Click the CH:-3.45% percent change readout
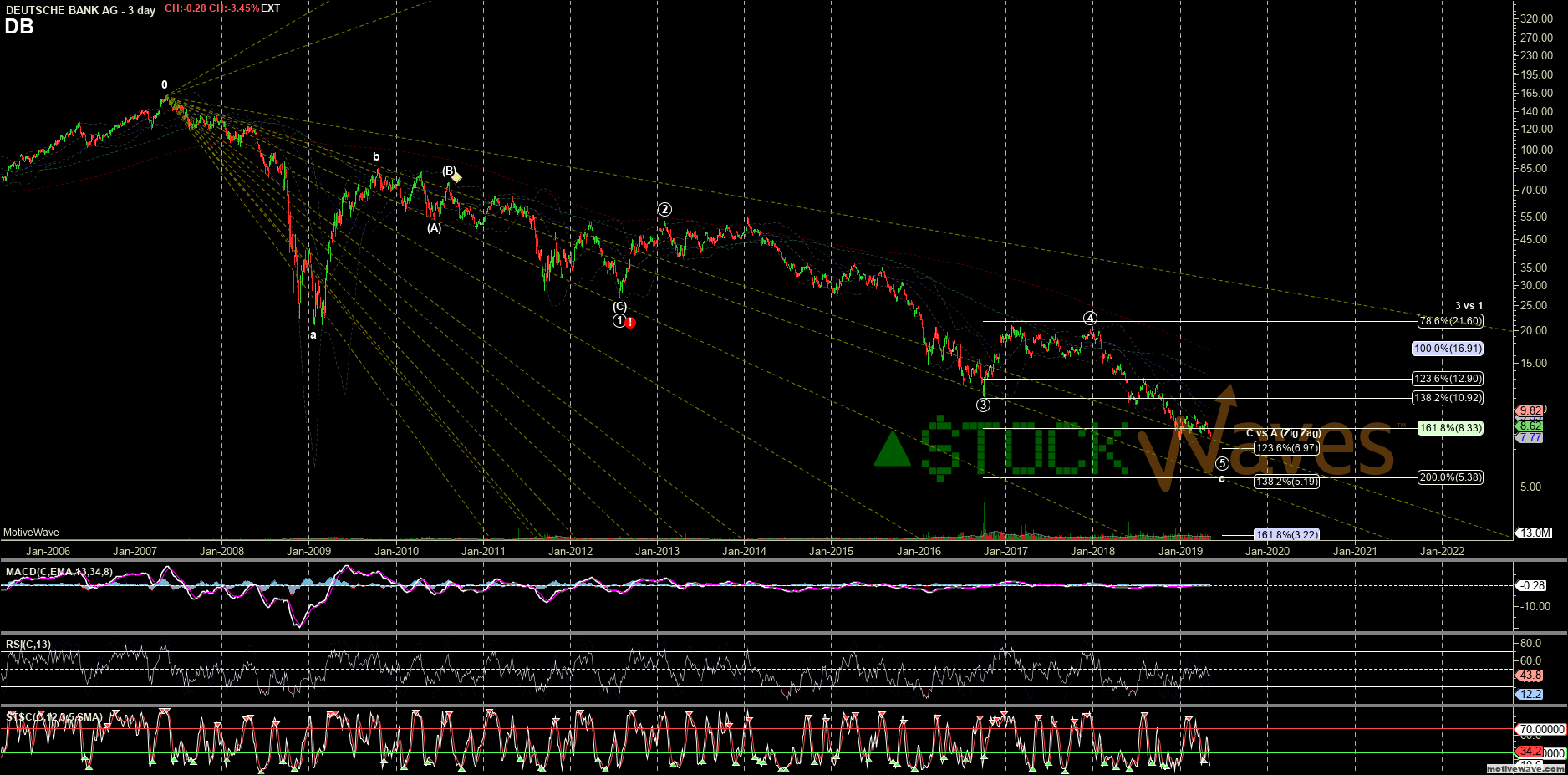This screenshot has height=775, width=1568. pyautogui.click(x=233, y=8)
